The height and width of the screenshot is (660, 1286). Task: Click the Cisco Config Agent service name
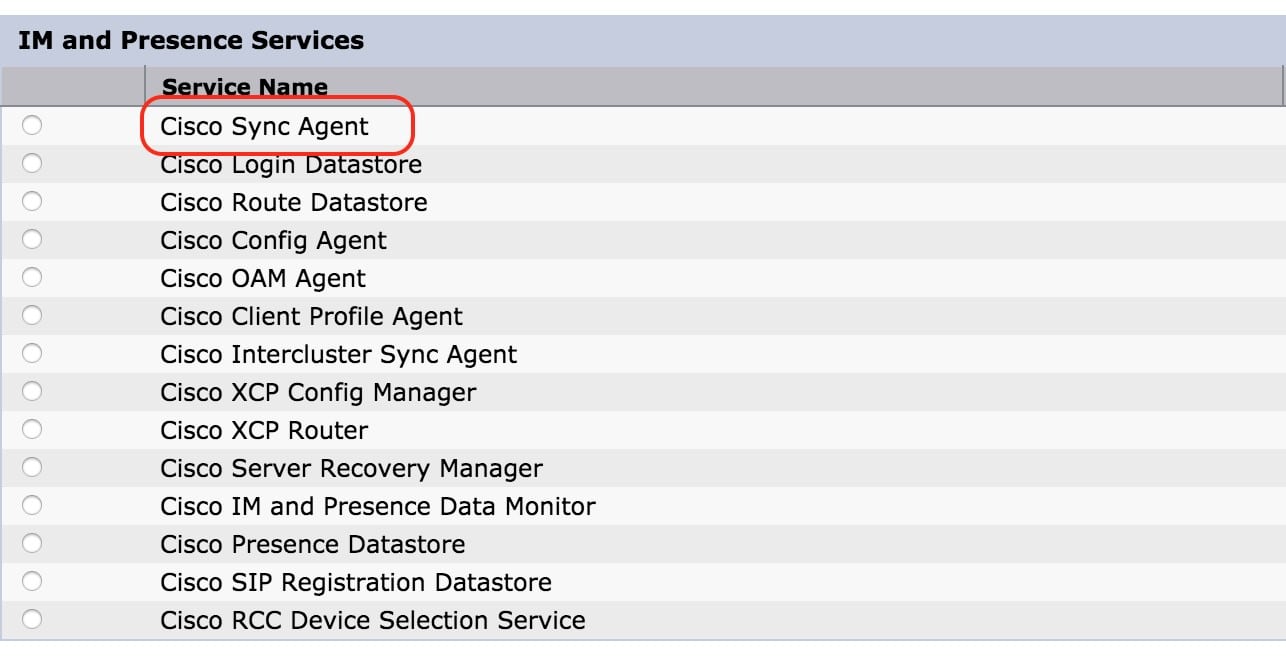[273, 241]
